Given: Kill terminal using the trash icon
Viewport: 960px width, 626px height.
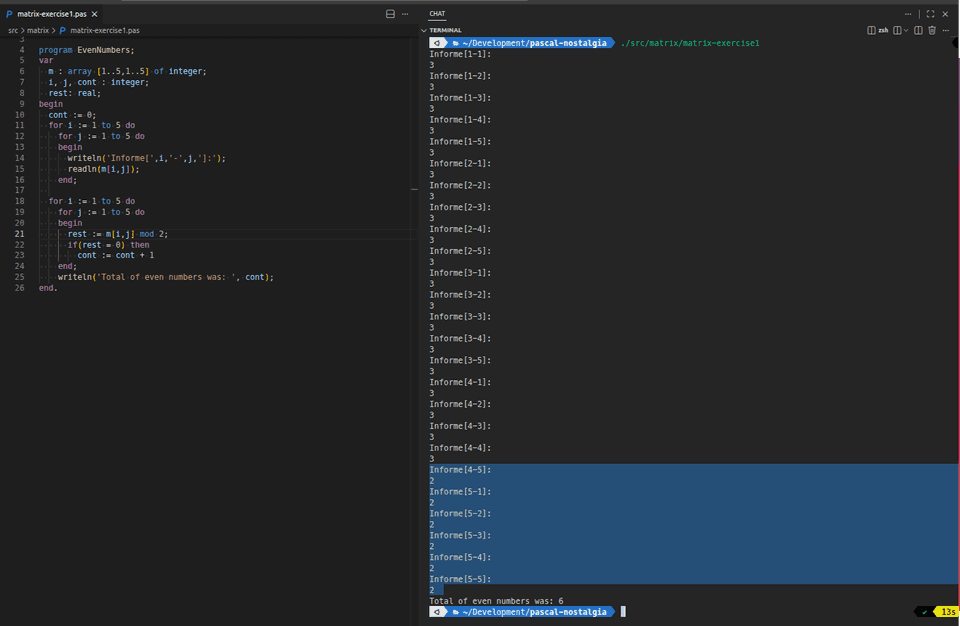Looking at the screenshot, I should [x=932, y=30].
